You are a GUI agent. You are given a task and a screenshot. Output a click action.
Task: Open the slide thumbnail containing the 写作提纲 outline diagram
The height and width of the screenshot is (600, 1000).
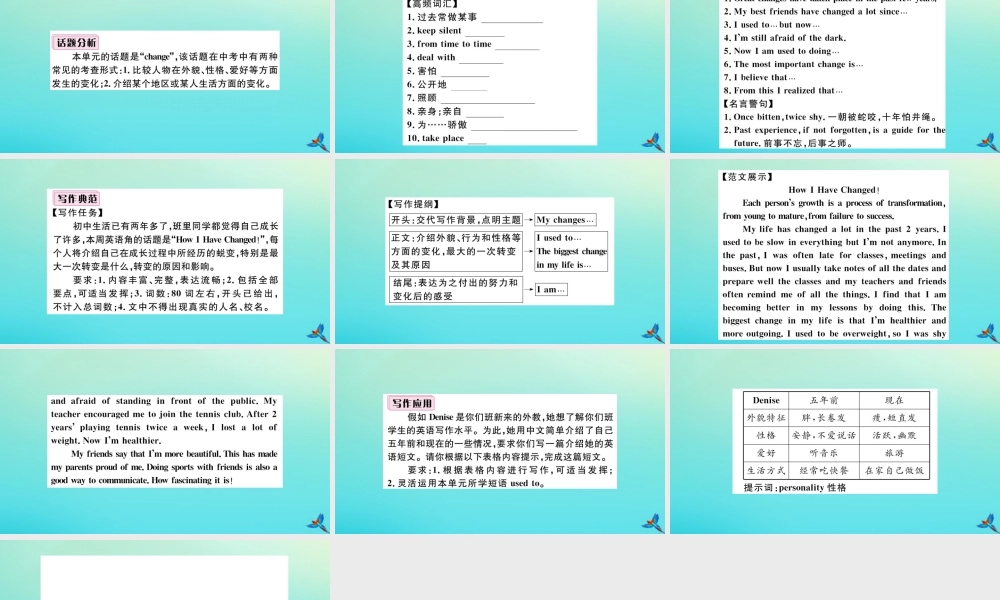[500, 251]
